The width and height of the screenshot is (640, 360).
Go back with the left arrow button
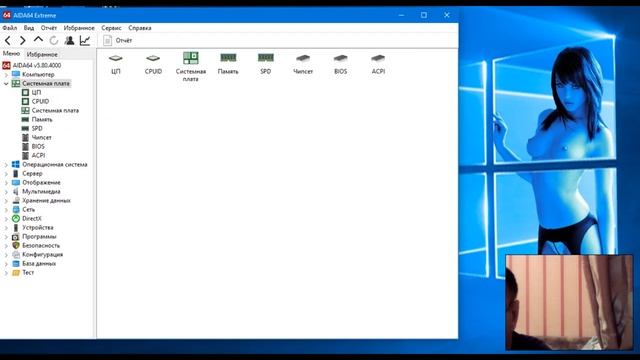(x=8, y=40)
